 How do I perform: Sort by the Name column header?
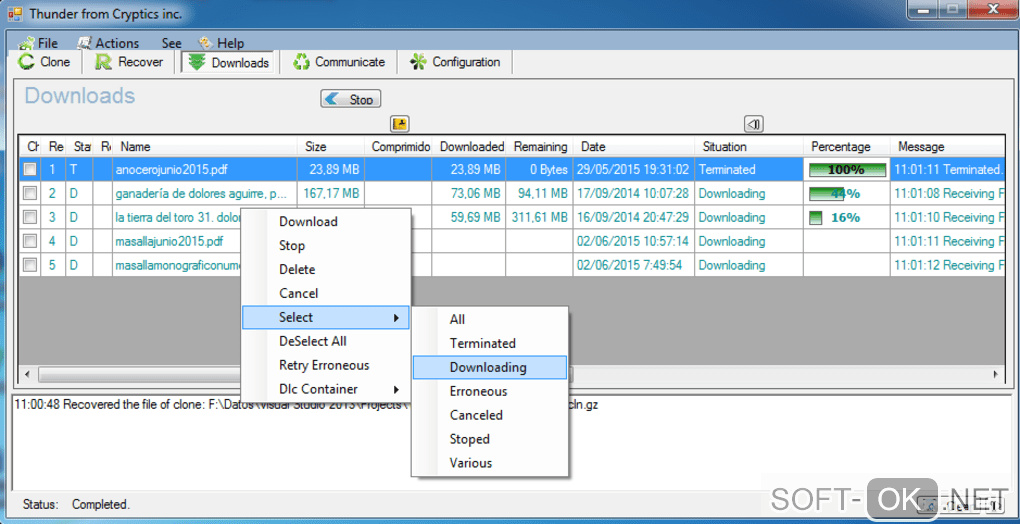point(205,147)
